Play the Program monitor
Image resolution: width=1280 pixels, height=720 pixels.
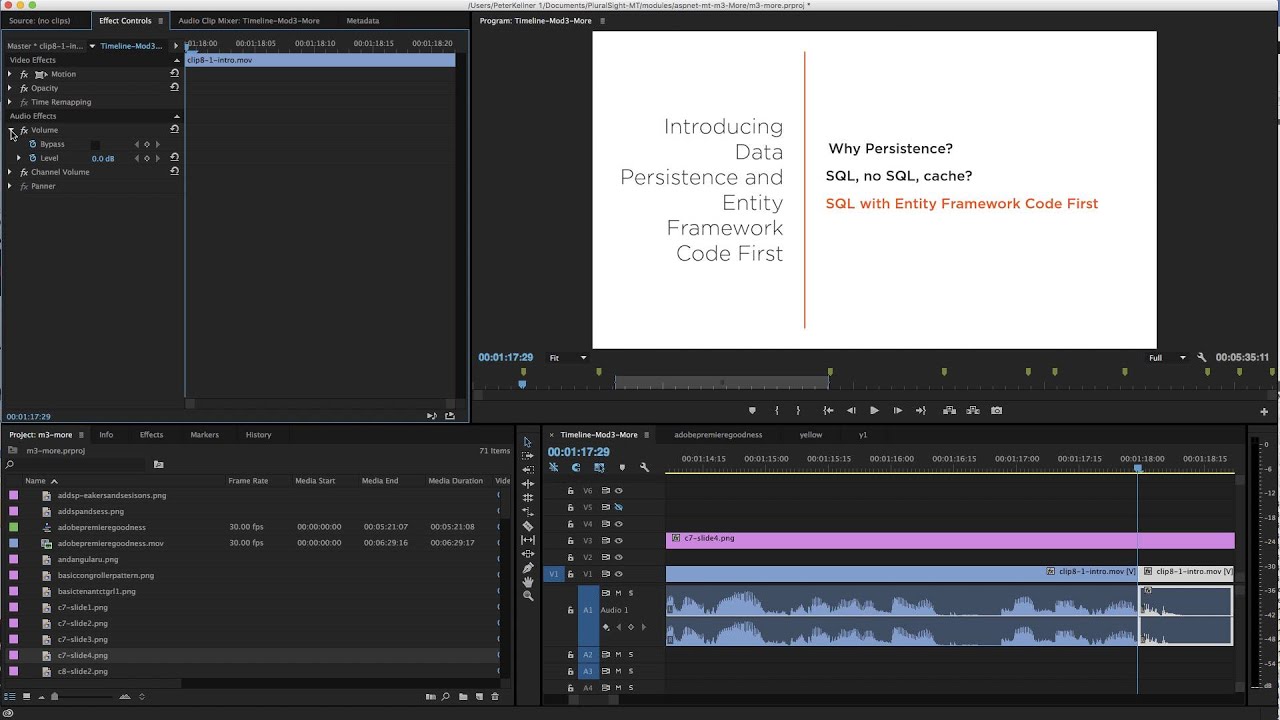tap(874, 410)
